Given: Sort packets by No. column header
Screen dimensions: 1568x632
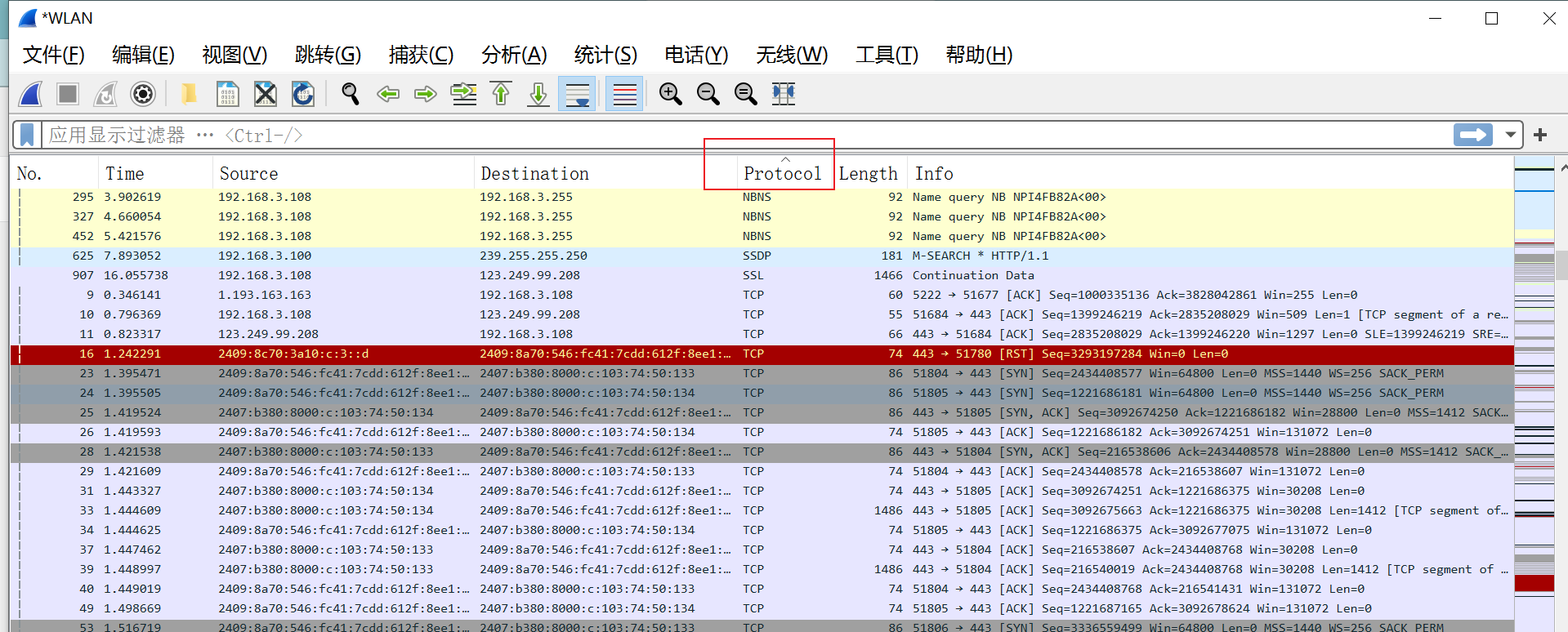Looking at the screenshot, I should point(56,173).
